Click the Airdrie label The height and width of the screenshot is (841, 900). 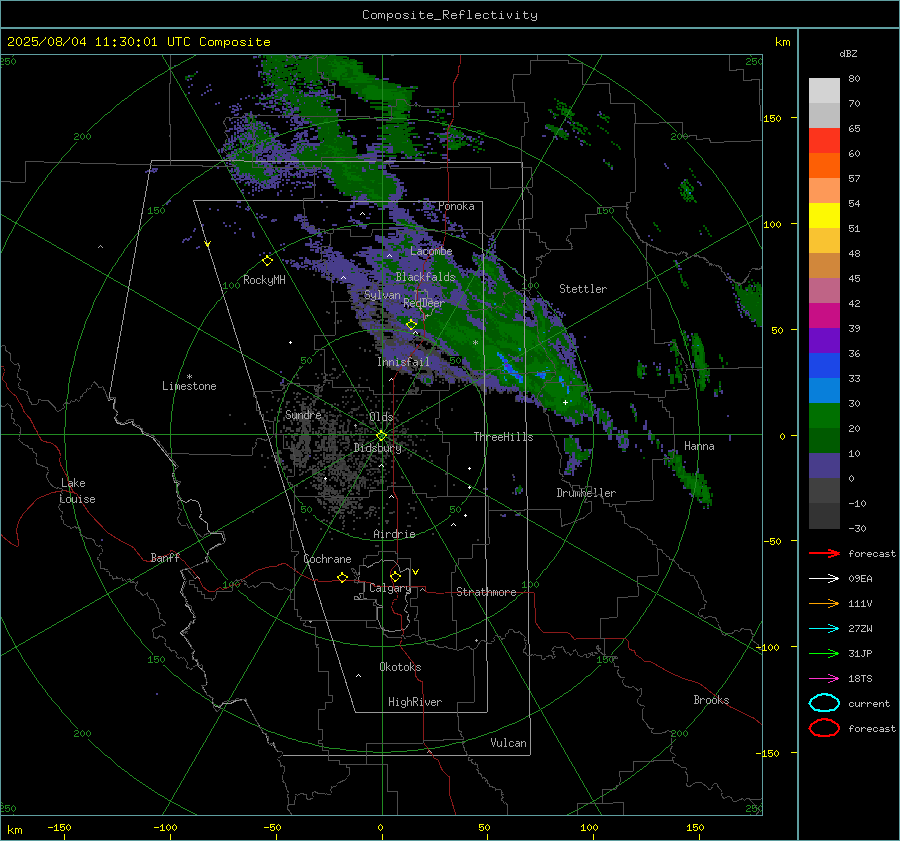(x=394, y=534)
